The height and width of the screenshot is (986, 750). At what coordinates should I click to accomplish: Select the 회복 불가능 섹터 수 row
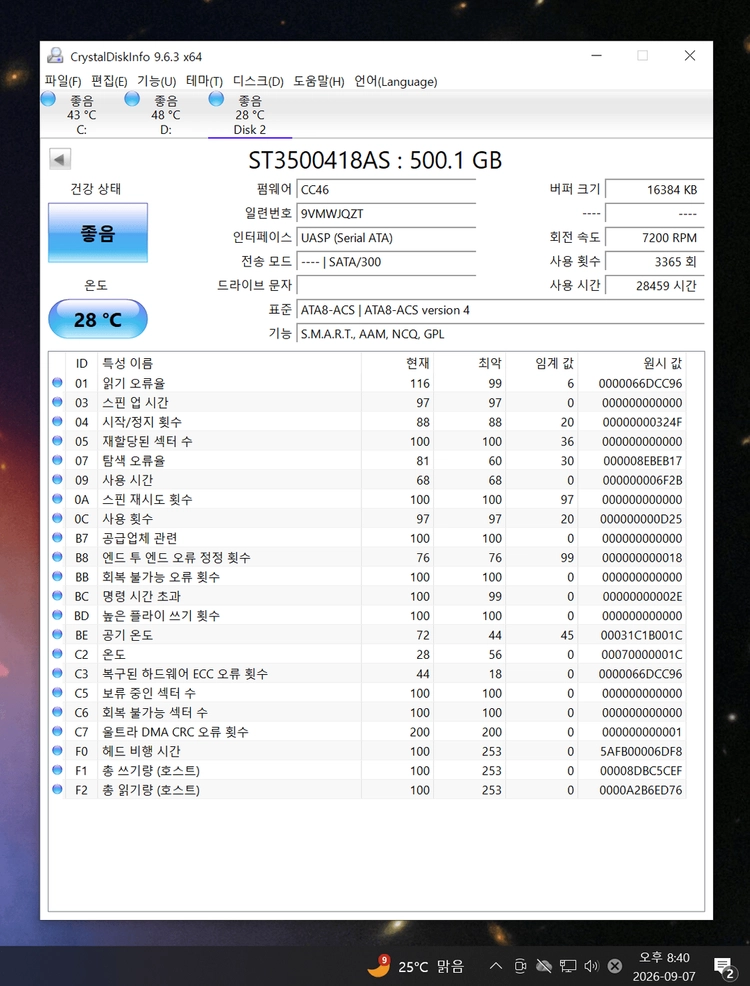click(x=368, y=712)
